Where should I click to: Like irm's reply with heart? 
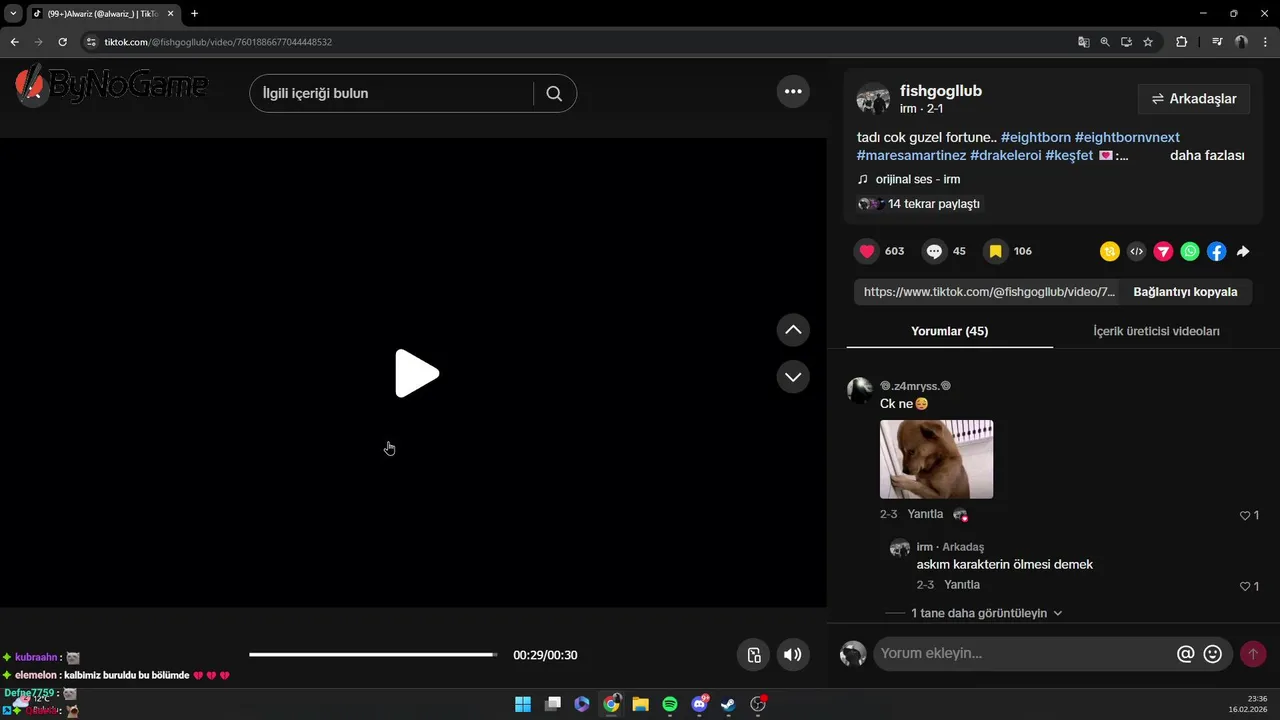click(x=1245, y=587)
